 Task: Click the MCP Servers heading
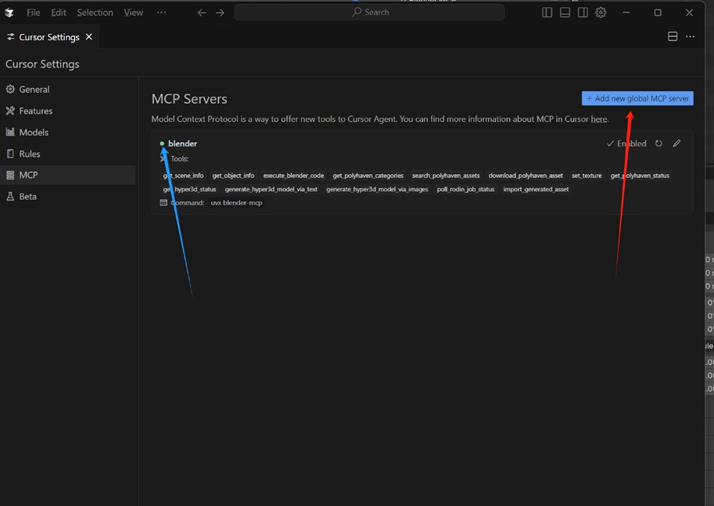pyautogui.click(x=189, y=99)
